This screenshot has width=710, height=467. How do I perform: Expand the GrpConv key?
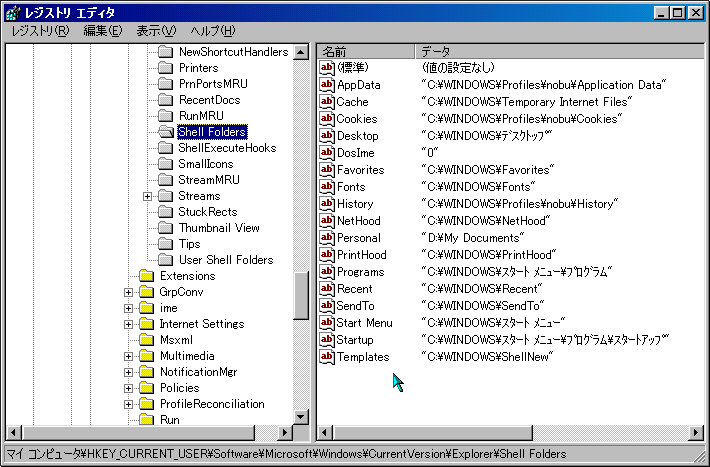128,292
